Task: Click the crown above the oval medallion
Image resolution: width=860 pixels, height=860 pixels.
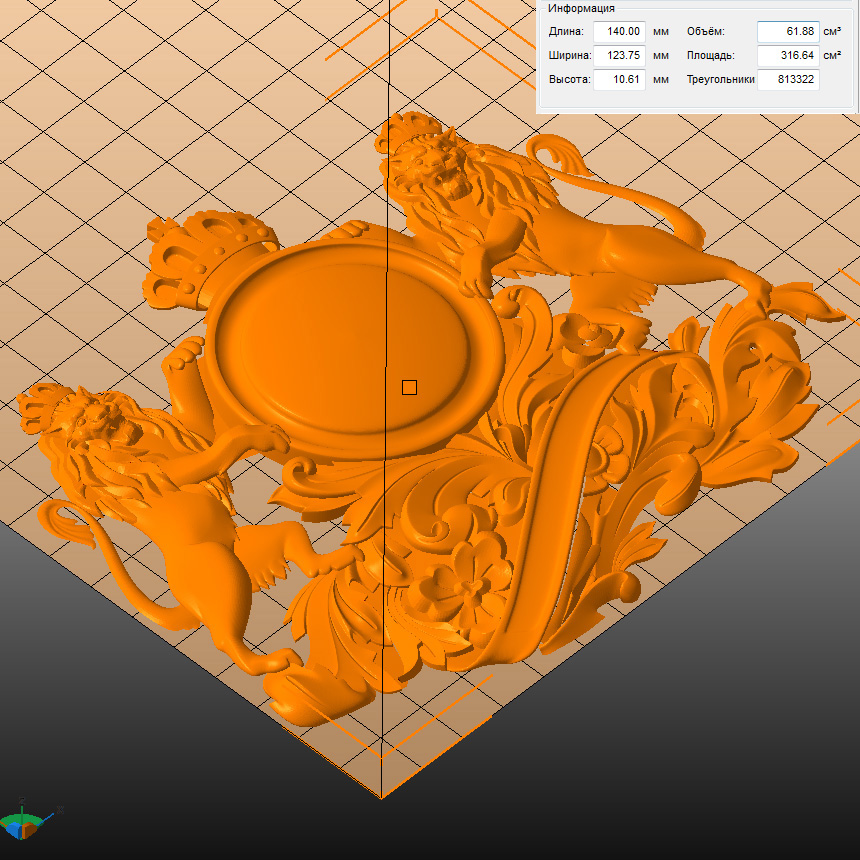Action: point(210,248)
